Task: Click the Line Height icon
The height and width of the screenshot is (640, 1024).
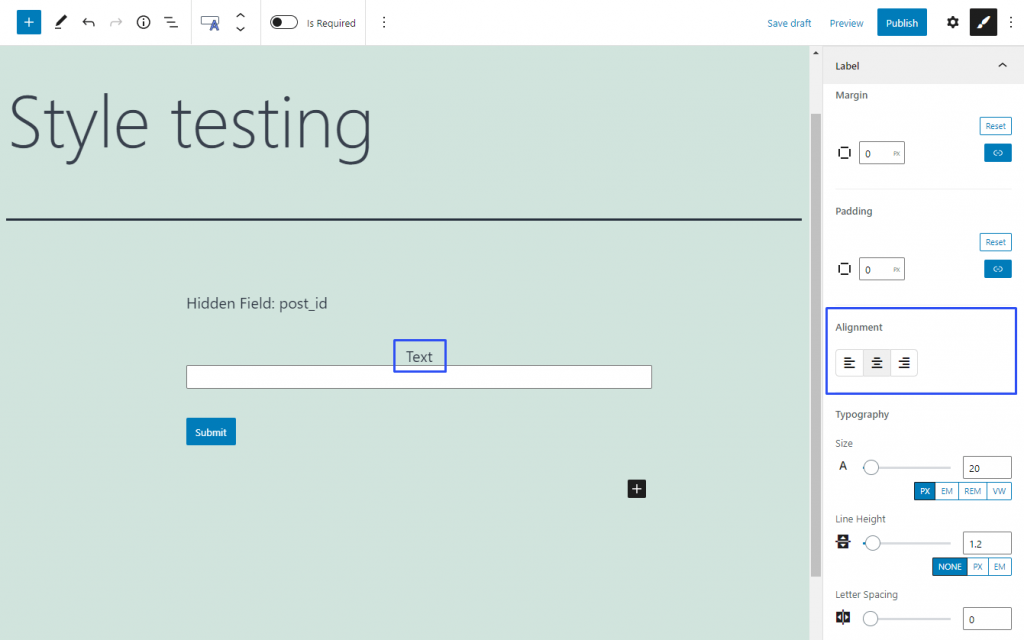Action: pyautogui.click(x=843, y=541)
